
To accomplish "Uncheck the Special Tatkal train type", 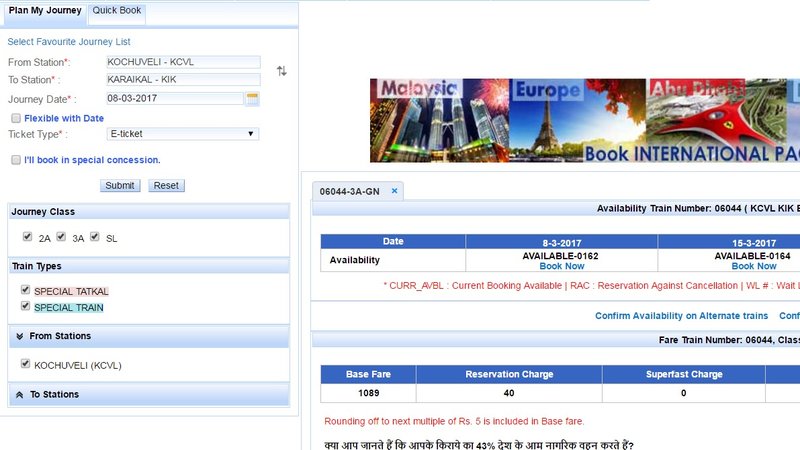I will coord(26,291).
